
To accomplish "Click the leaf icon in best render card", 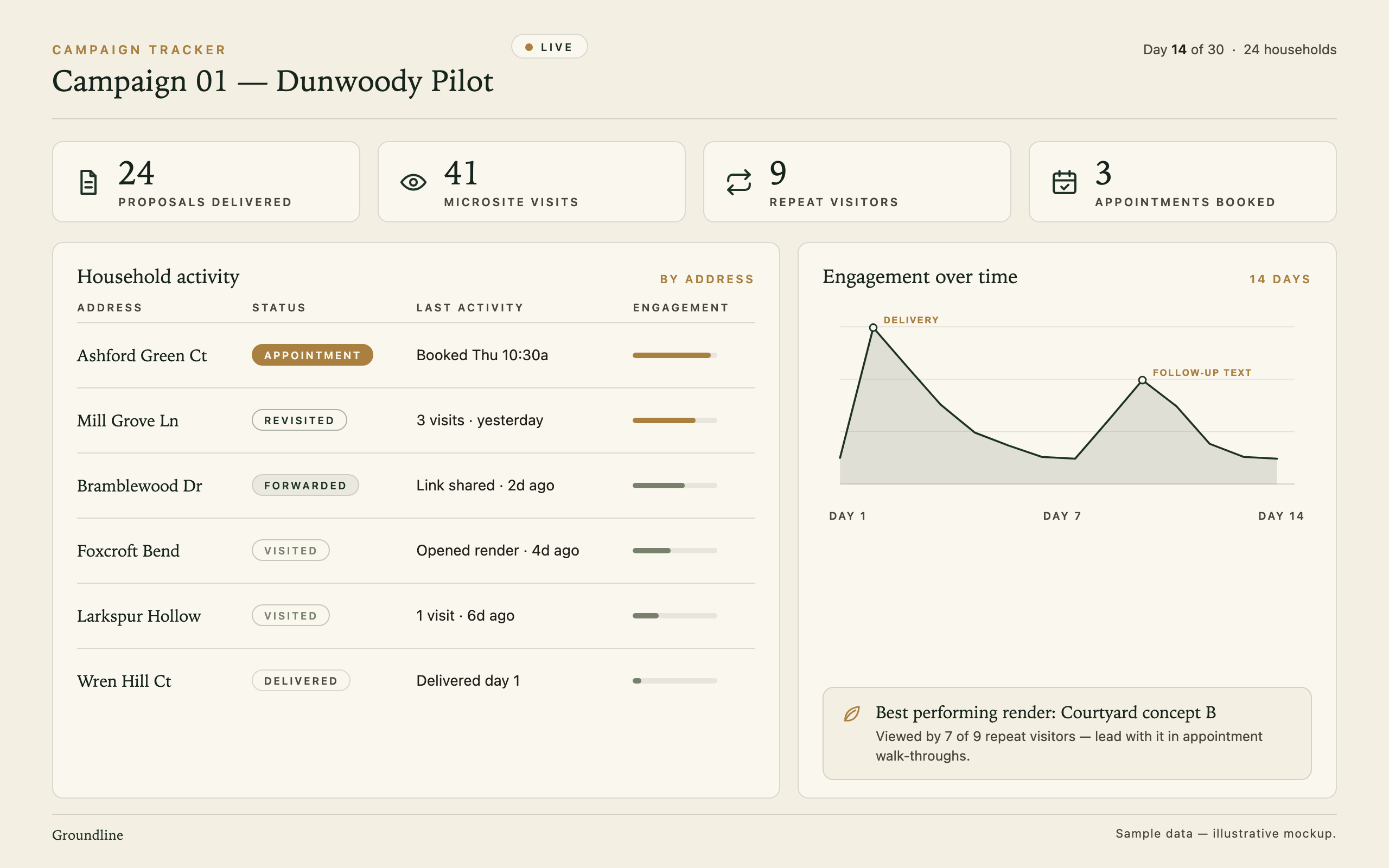I will coord(852,713).
